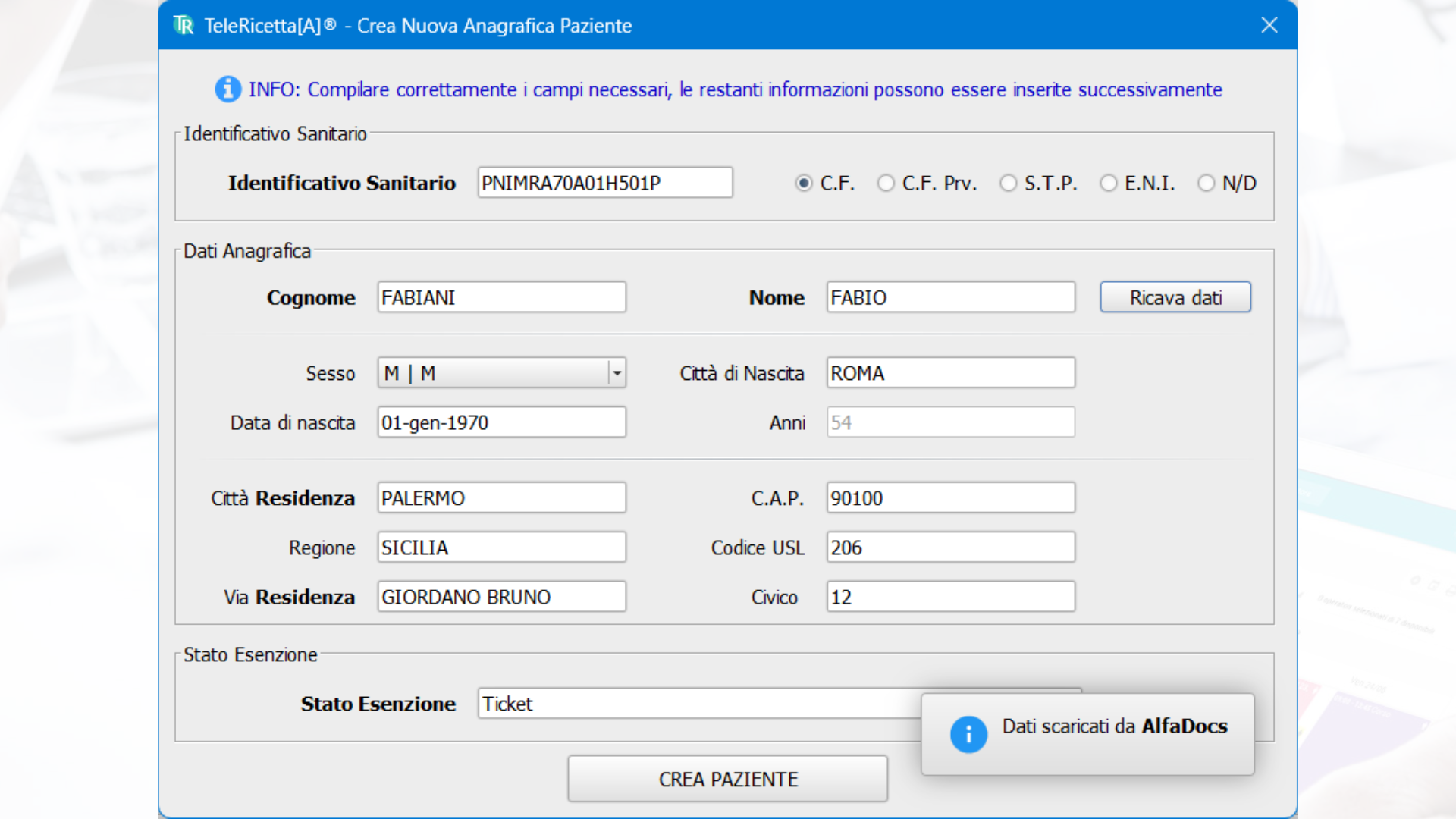
Task: Click the Civico field with 12
Action: tap(951, 597)
